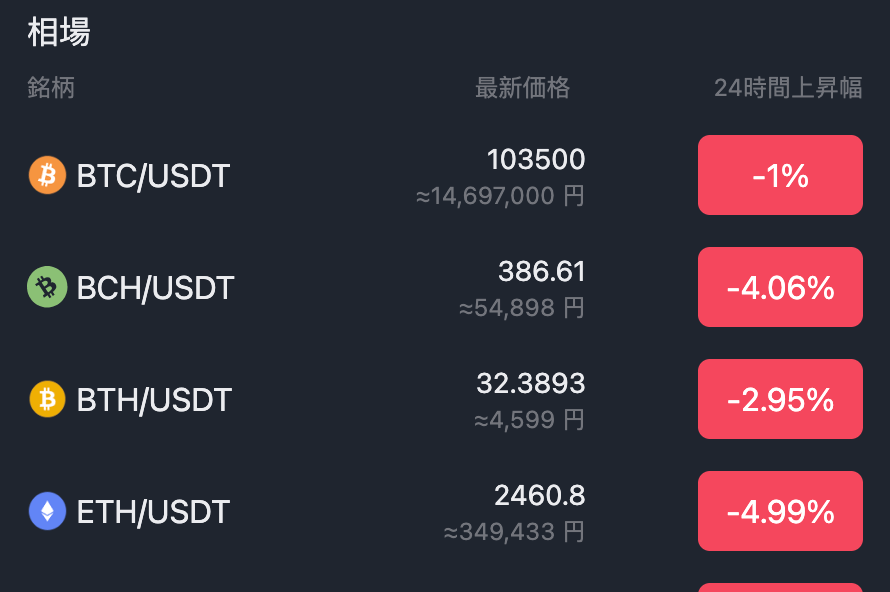The width and height of the screenshot is (890, 592).
Task: Tap the orange Bitcoin BTC coin icon
Action: tap(47, 175)
